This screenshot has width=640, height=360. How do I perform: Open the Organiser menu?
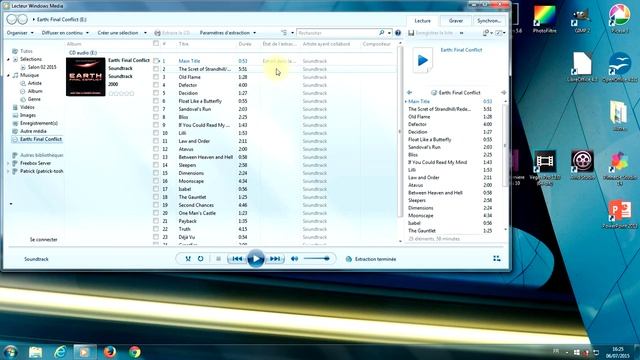(20, 33)
